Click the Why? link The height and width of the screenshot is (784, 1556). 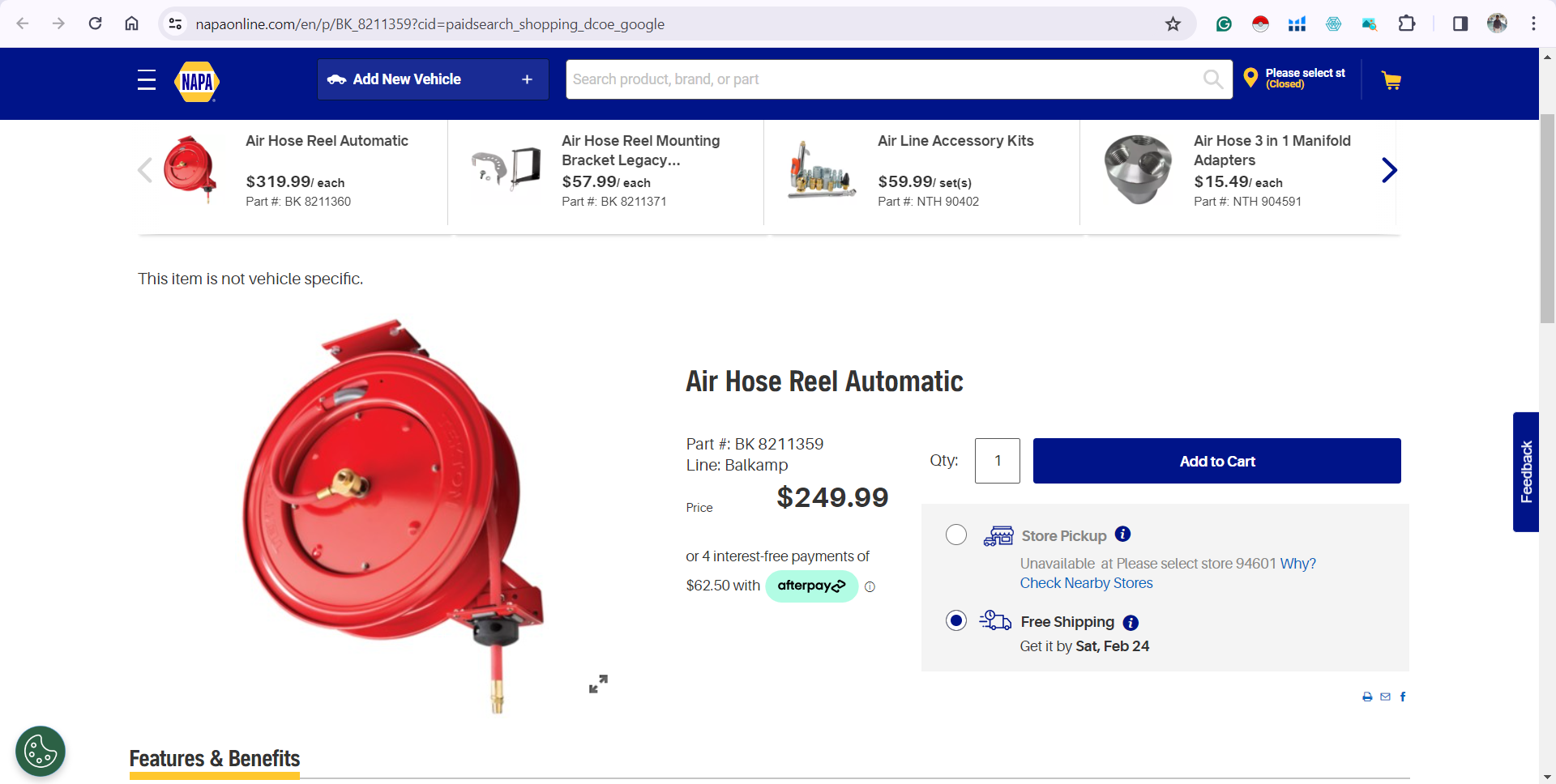coord(1297,564)
